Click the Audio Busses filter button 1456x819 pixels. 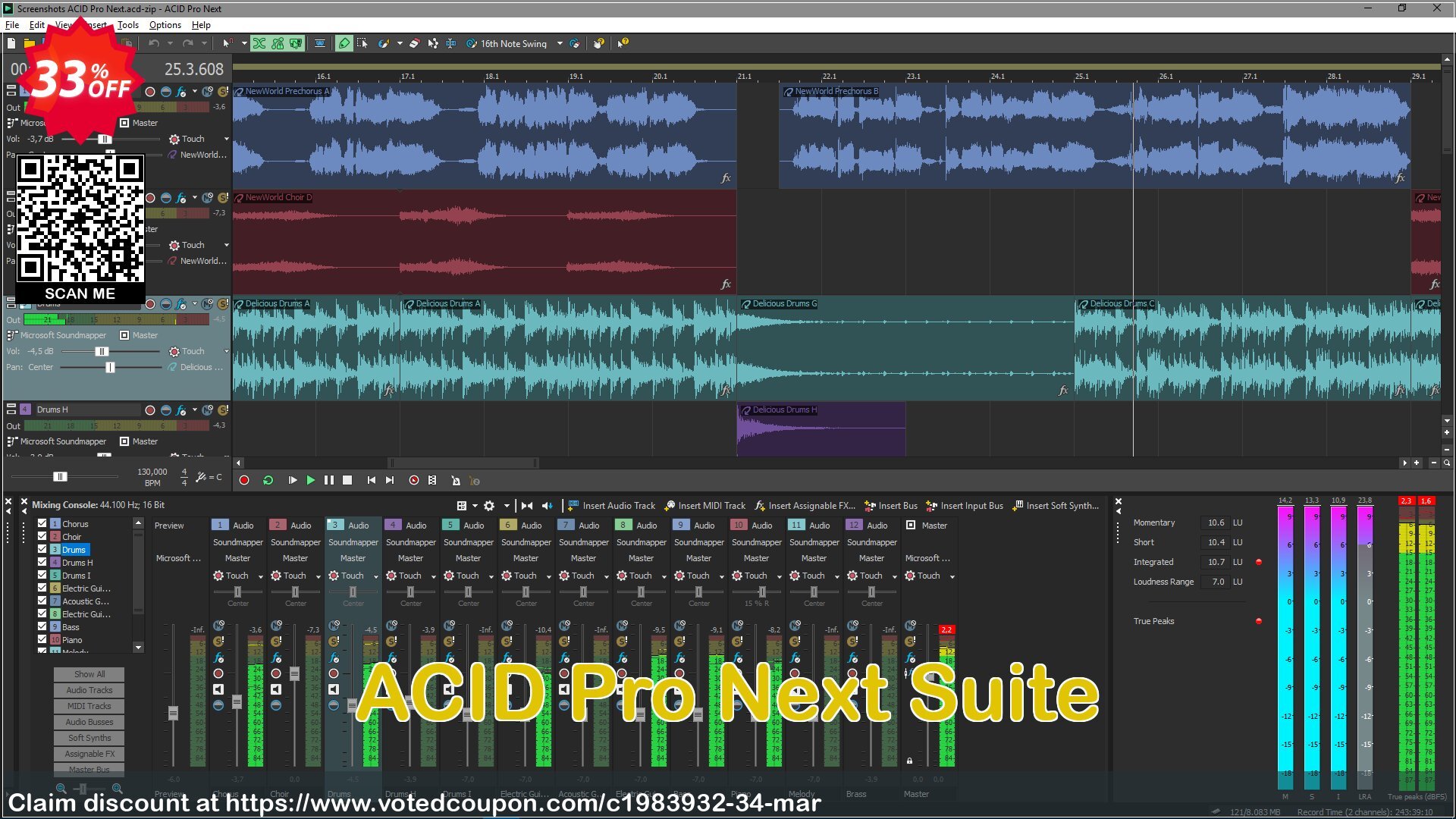tap(89, 722)
